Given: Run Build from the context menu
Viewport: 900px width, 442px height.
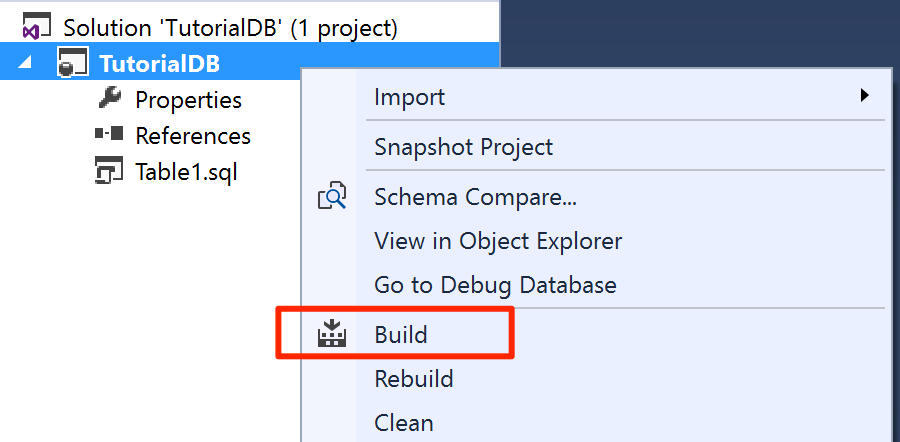Looking at the screenshot, I should tap(401, 335).
